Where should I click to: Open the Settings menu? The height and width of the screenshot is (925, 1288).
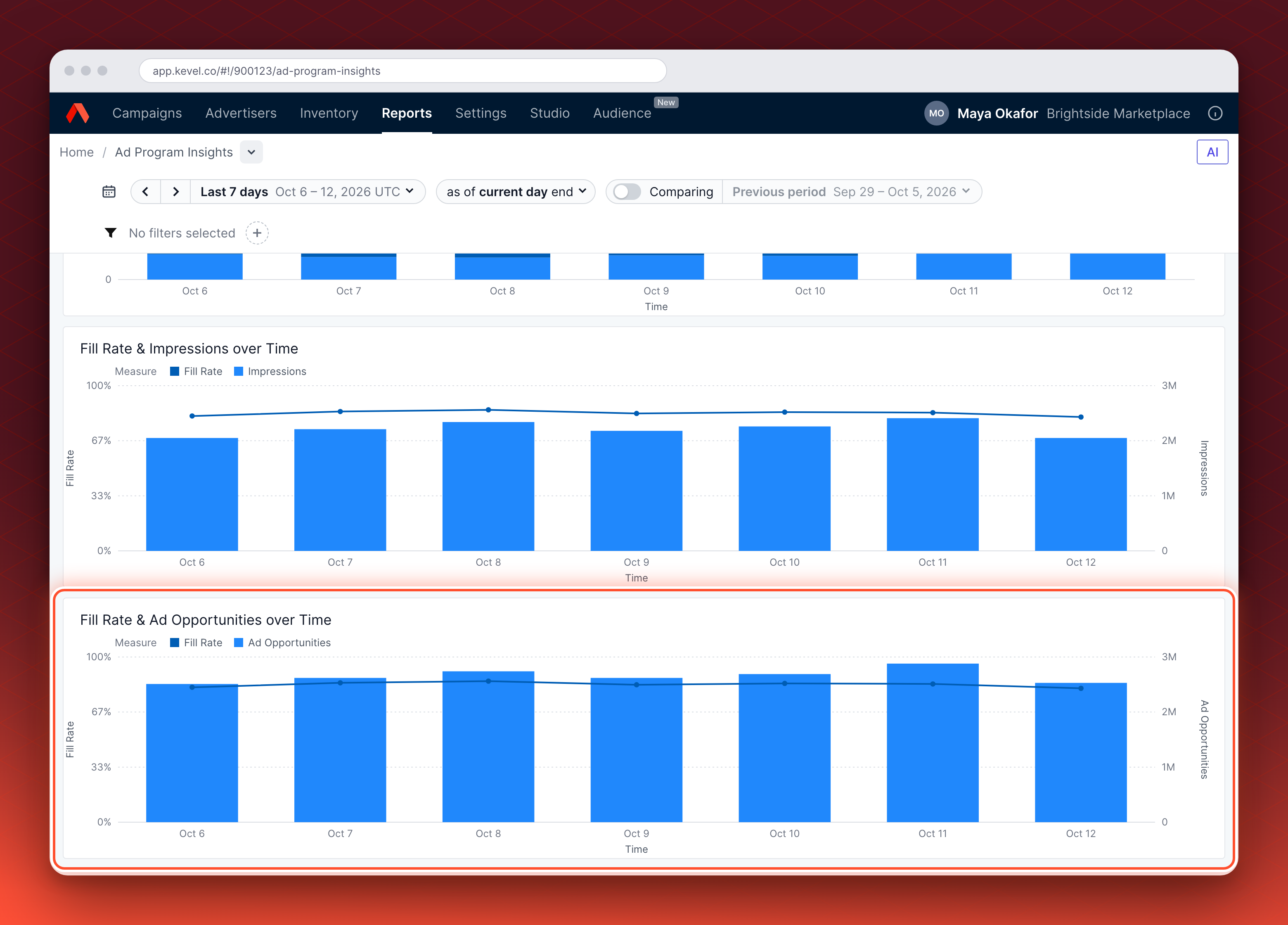[x=481, y=113]
